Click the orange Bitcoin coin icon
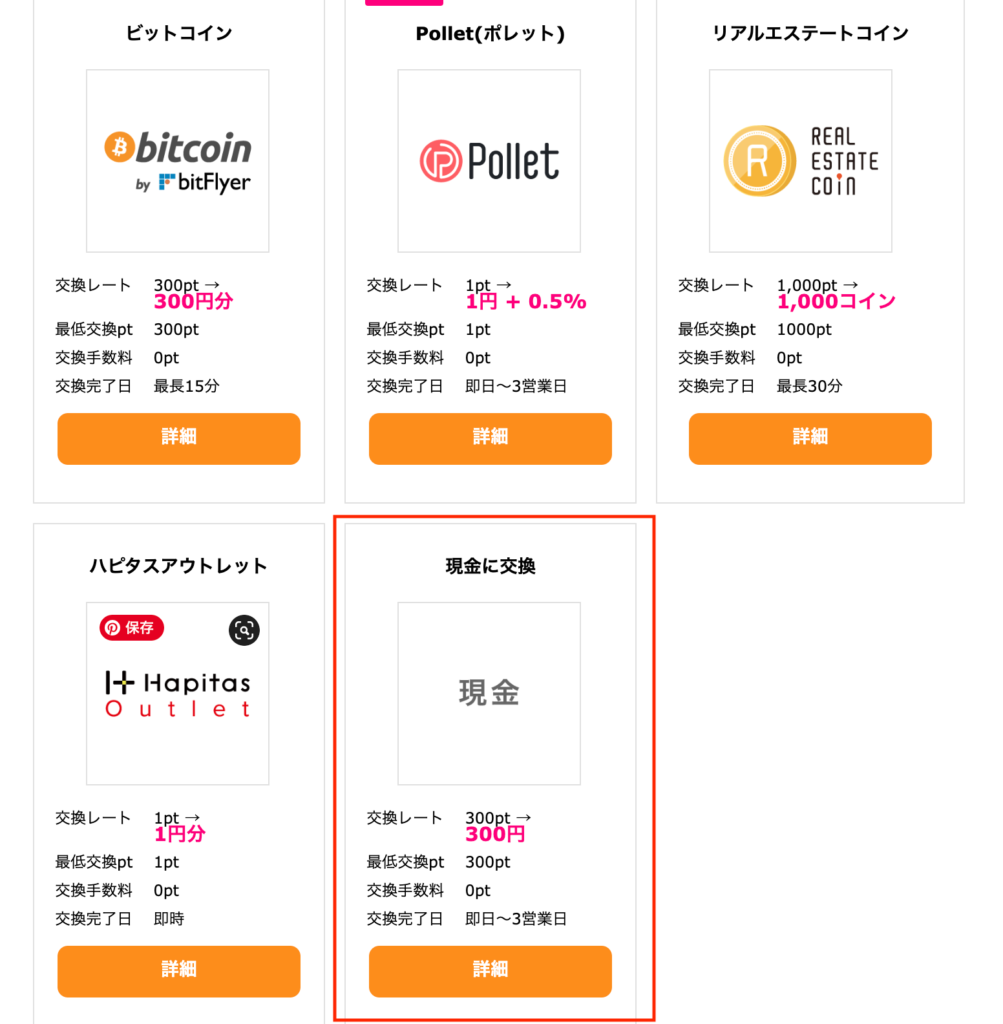1003x1024 pixels. point(119,148)
